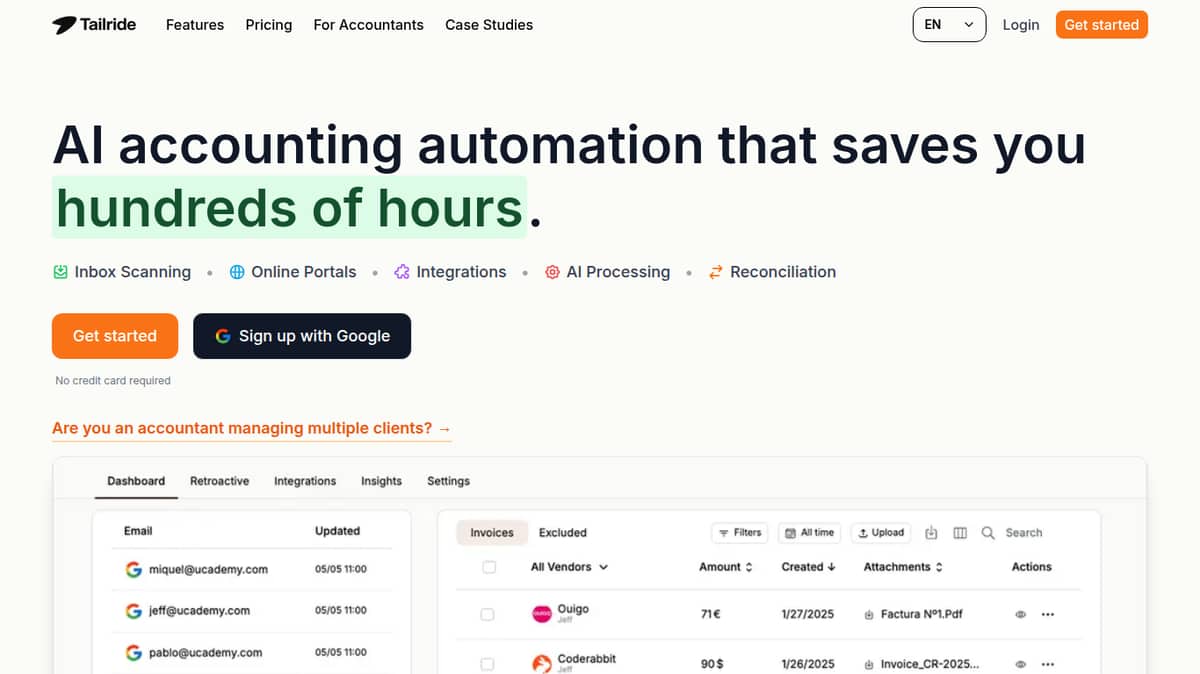The width and height of the screenshot is (1200, 674).
Task: Click the jeff@ucademy.com email row
Action: (x=251, y=610)
